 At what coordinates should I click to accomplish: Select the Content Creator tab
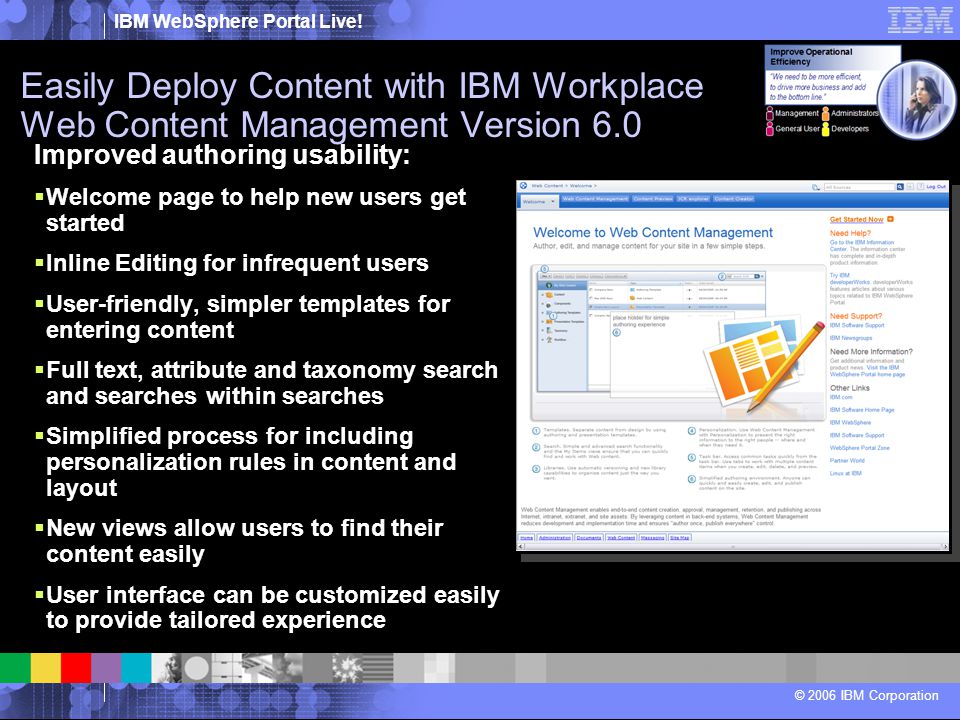(733, 199)
